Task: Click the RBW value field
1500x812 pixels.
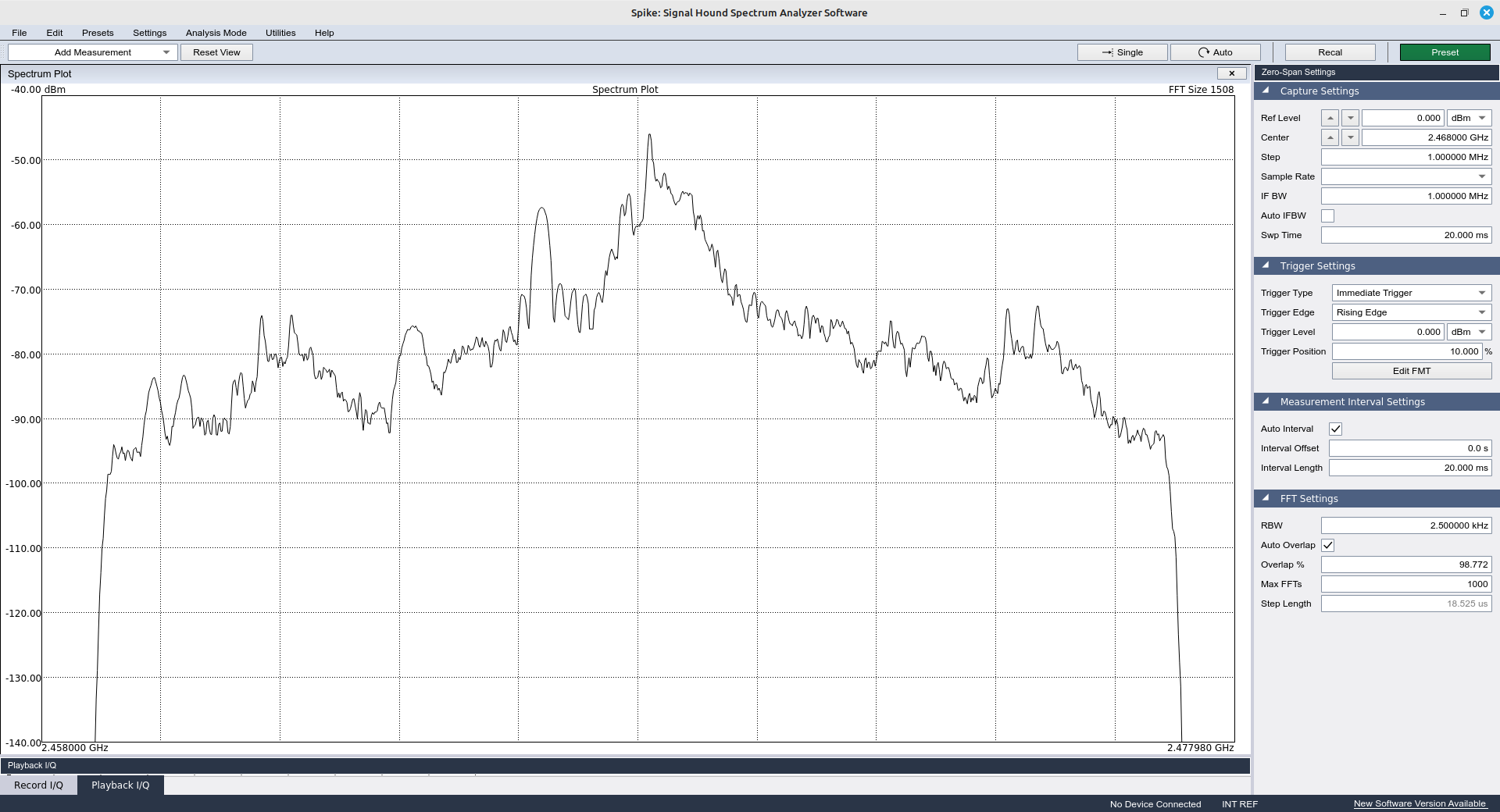Action: tap(1406, 525)
